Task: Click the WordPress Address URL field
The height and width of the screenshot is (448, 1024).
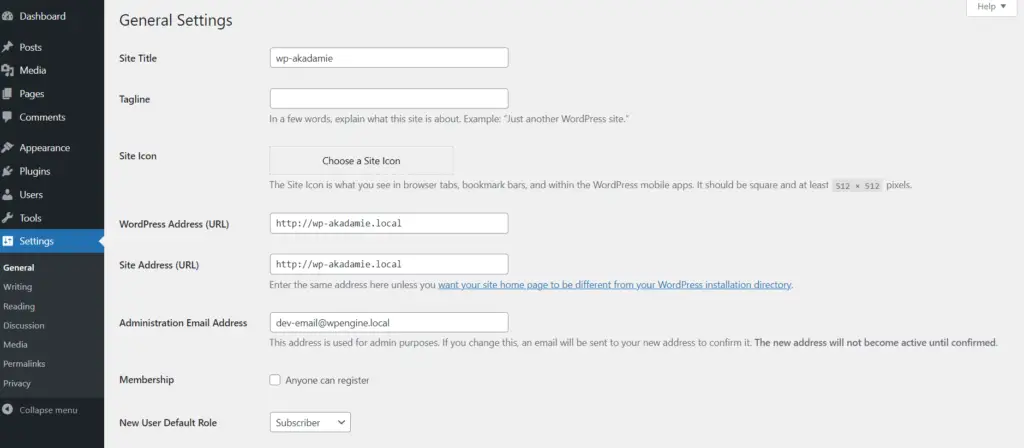Action: (389, 223)
